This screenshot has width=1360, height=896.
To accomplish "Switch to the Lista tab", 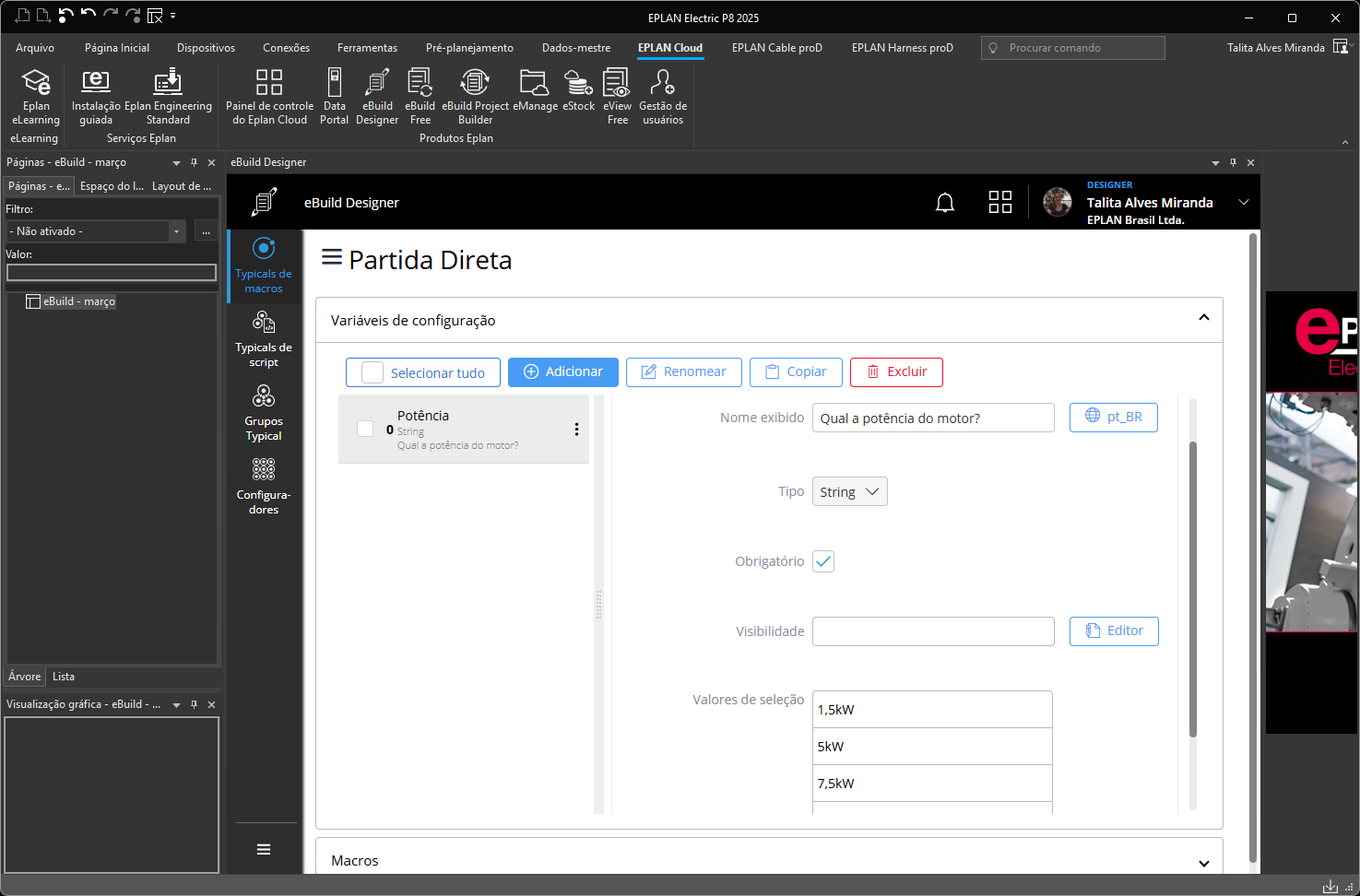I will point(63,676).
